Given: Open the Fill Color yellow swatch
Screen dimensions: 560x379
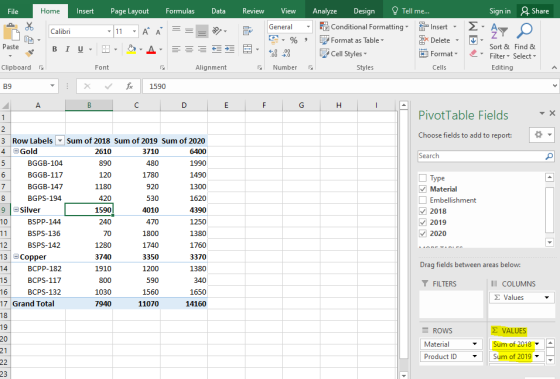Looking at the screenshot, I should click(131, 49).
